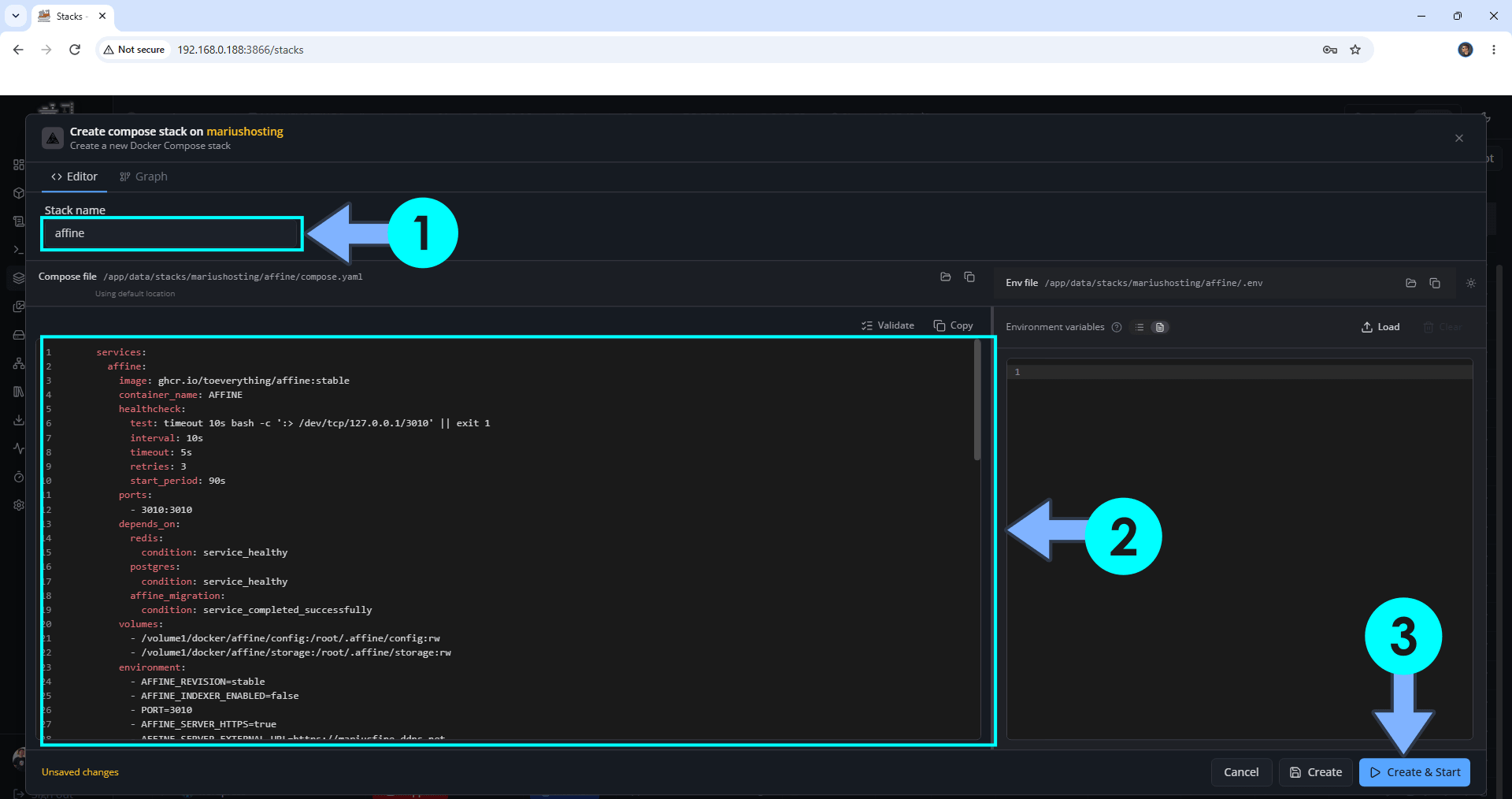Open the Logs scroll icon in sidebar
The width and height of the screenshot is (1512, 799).
point(19,221)
